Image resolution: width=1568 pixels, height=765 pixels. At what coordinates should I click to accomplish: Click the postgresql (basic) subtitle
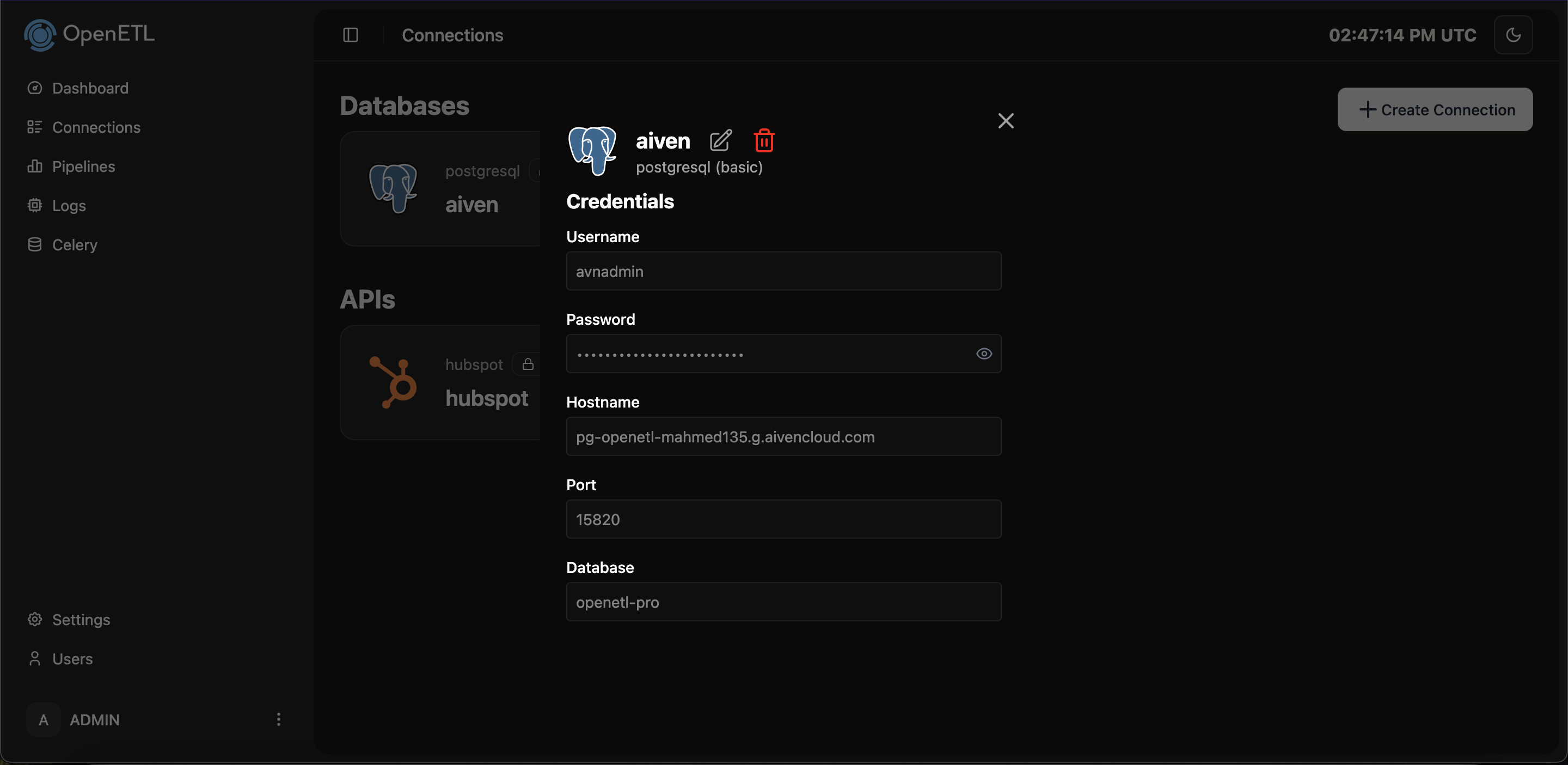[699, 167]
